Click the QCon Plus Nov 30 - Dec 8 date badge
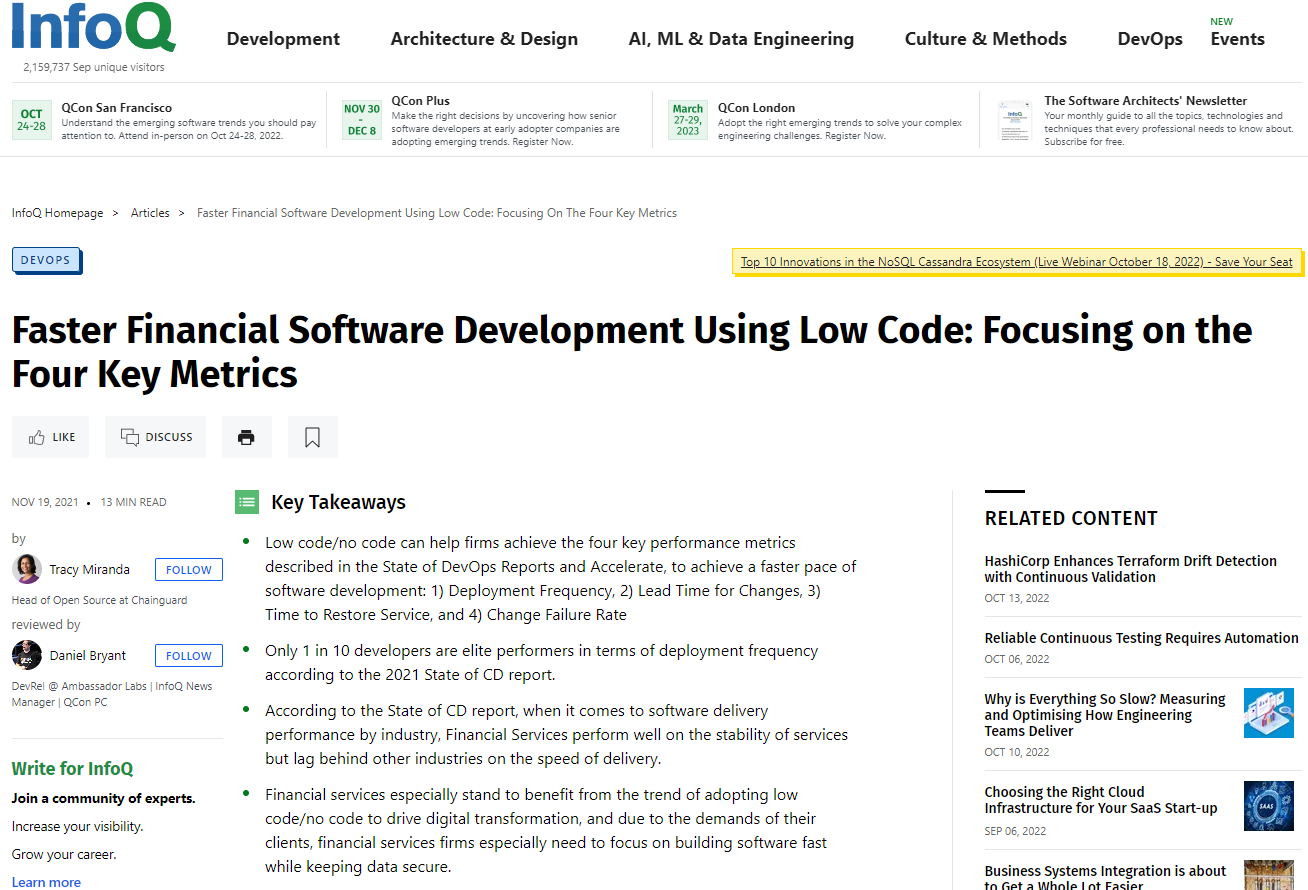This screenshot has height=890, width=1308. 362,120
